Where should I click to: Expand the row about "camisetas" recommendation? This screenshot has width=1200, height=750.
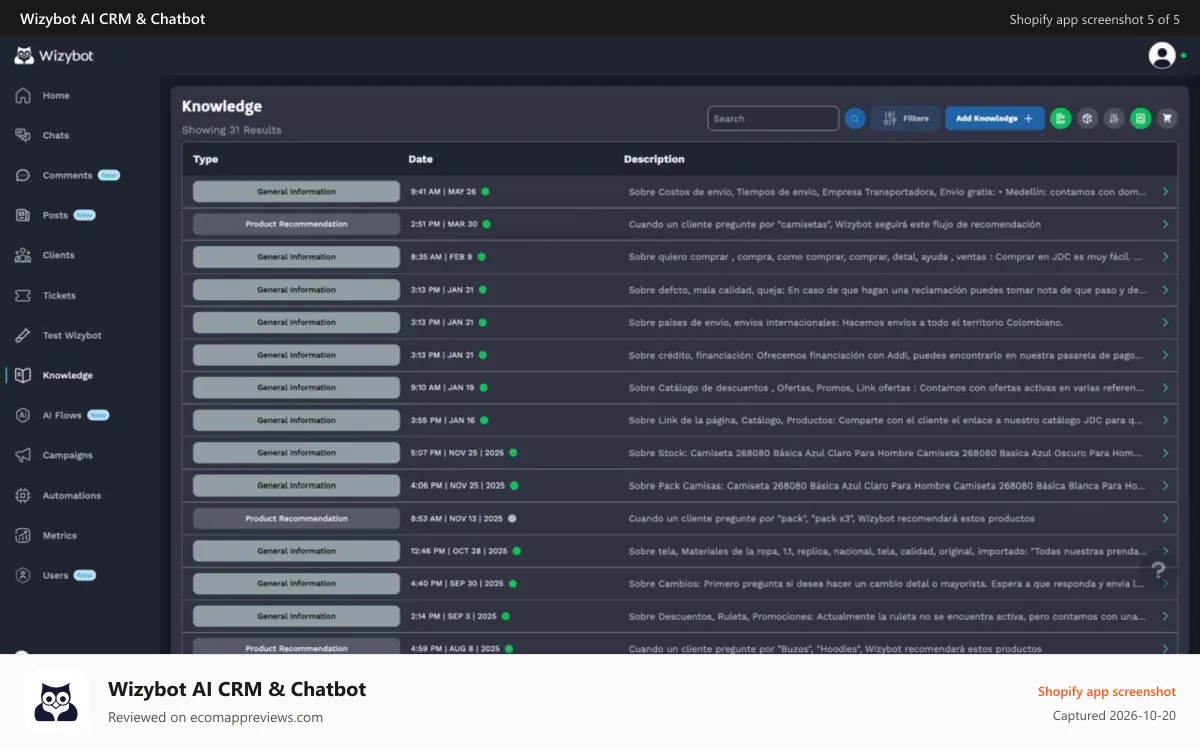point(1165,224)
